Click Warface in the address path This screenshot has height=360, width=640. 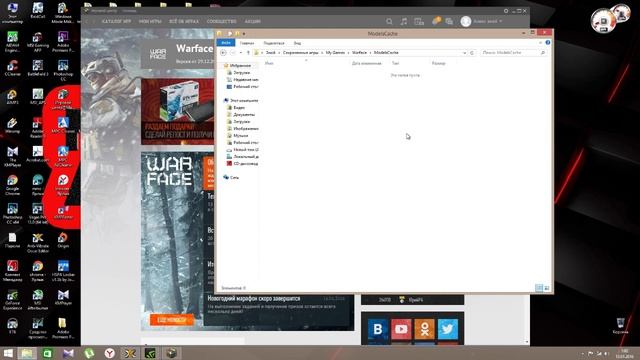point(359,53)
